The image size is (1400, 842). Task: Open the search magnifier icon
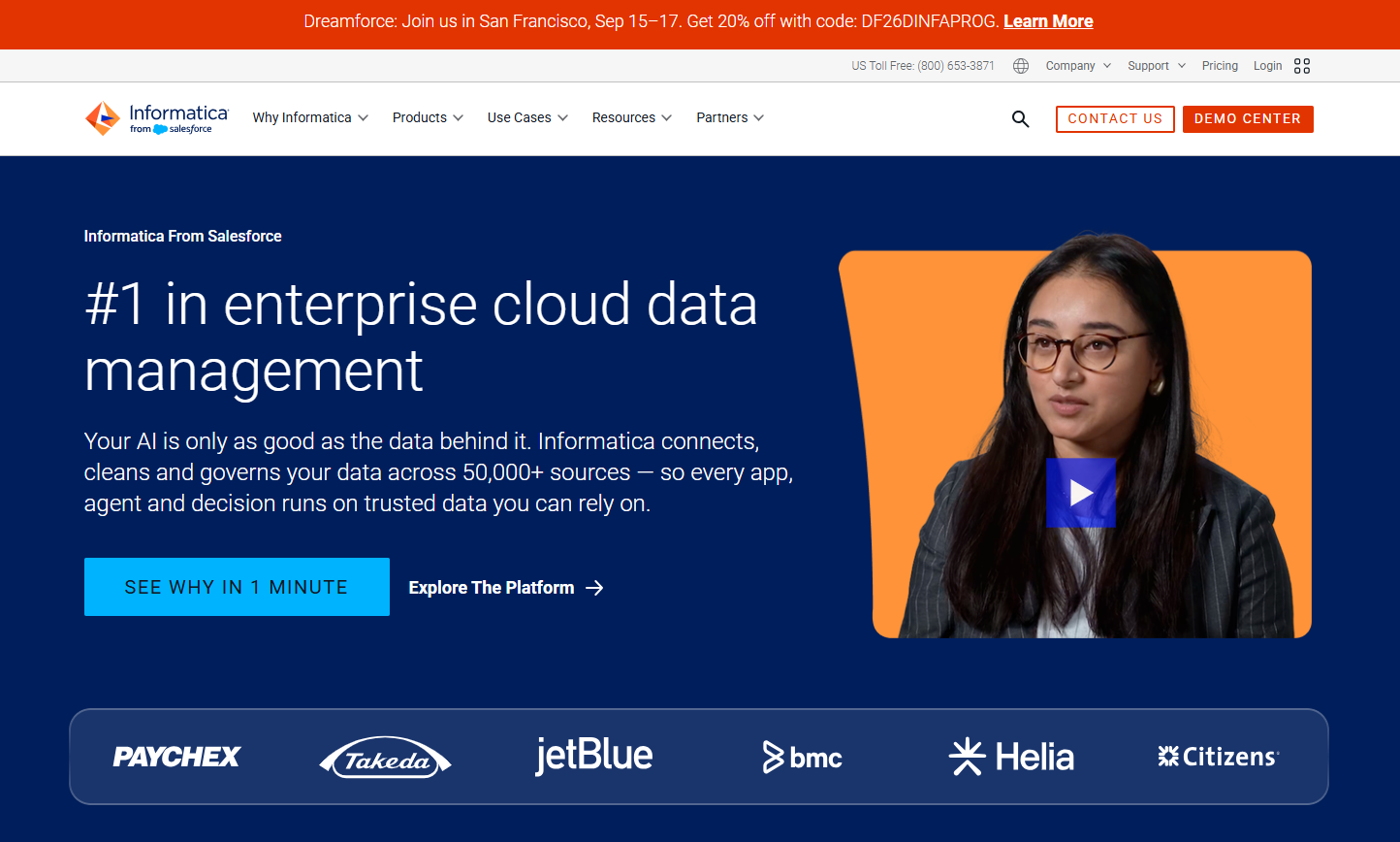click(x=1020, y=119)
